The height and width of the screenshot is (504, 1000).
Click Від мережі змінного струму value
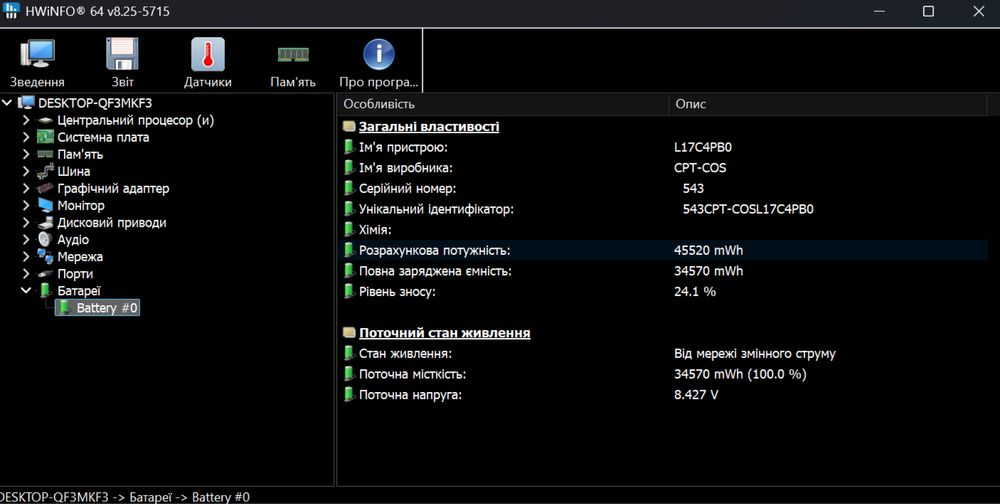[754, 353]
